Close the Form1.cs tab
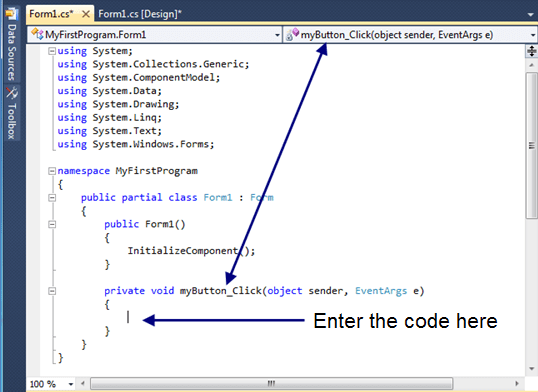Viewport: 538px width, 392px height. pos(86,14)
